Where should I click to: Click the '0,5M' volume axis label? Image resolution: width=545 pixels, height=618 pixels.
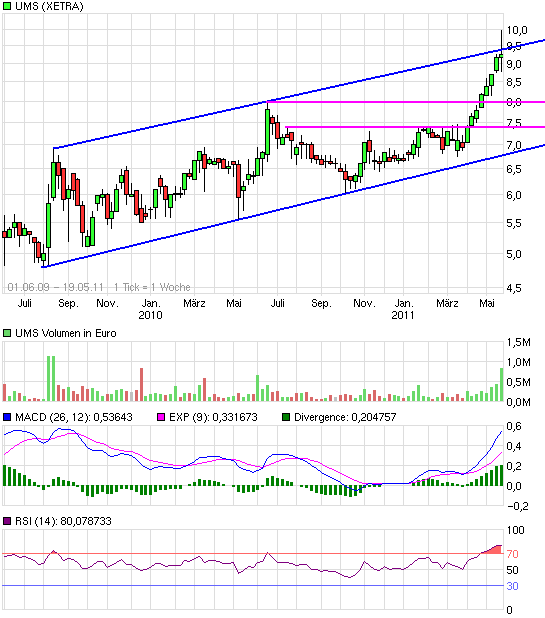(519, 382)
